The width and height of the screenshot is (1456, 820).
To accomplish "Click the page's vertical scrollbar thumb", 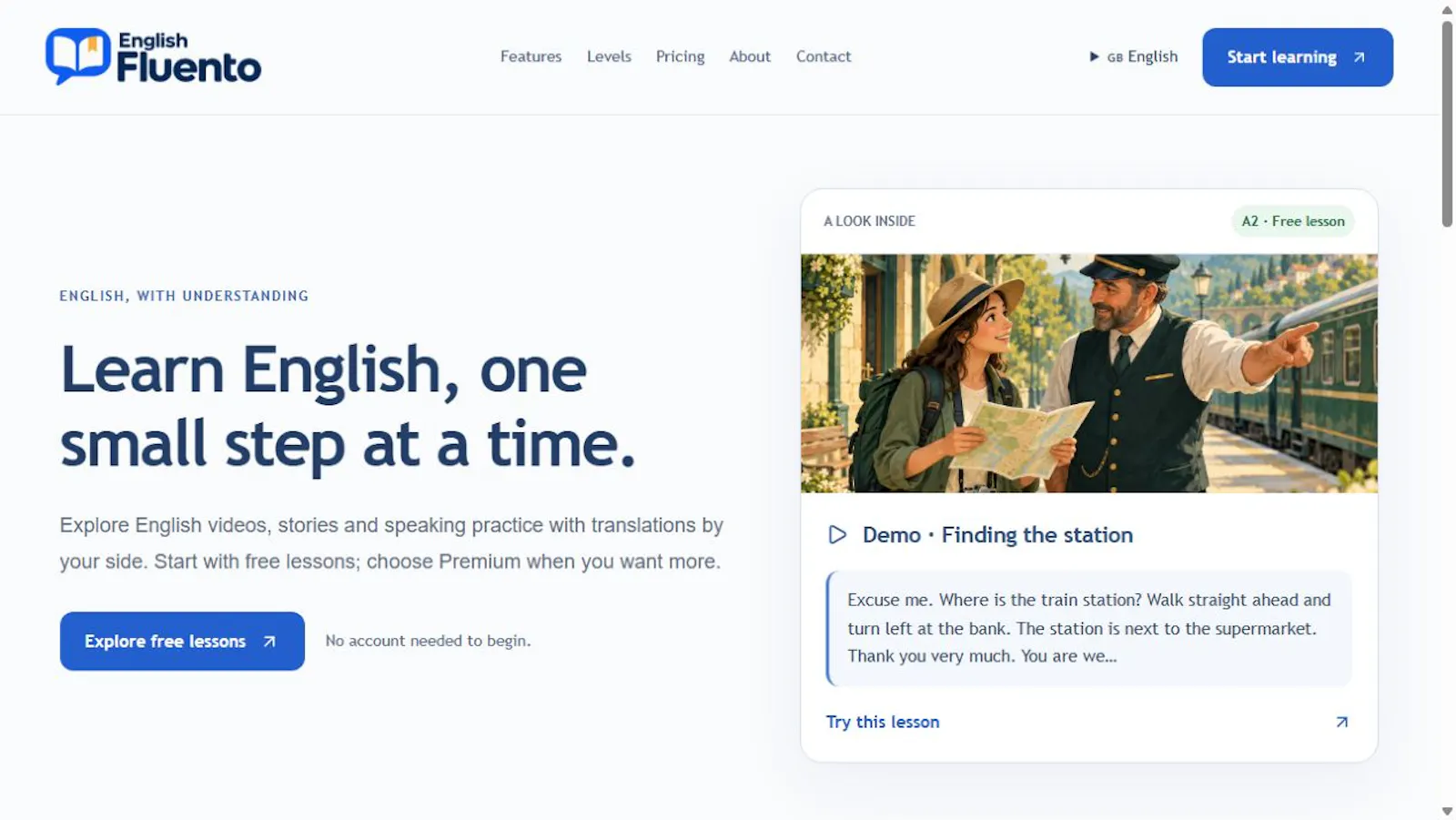I will (1447, 124).
